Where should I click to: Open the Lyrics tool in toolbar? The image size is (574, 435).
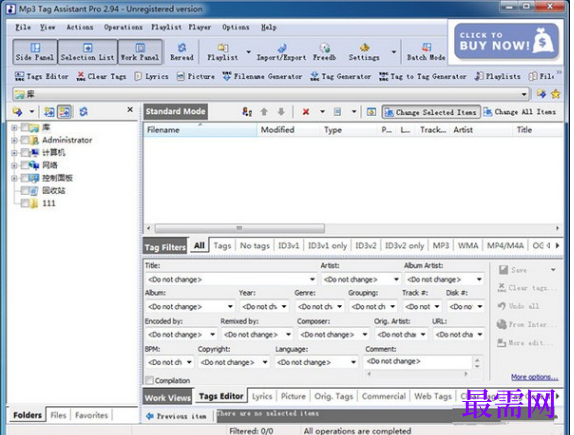[x=152, y=76]
